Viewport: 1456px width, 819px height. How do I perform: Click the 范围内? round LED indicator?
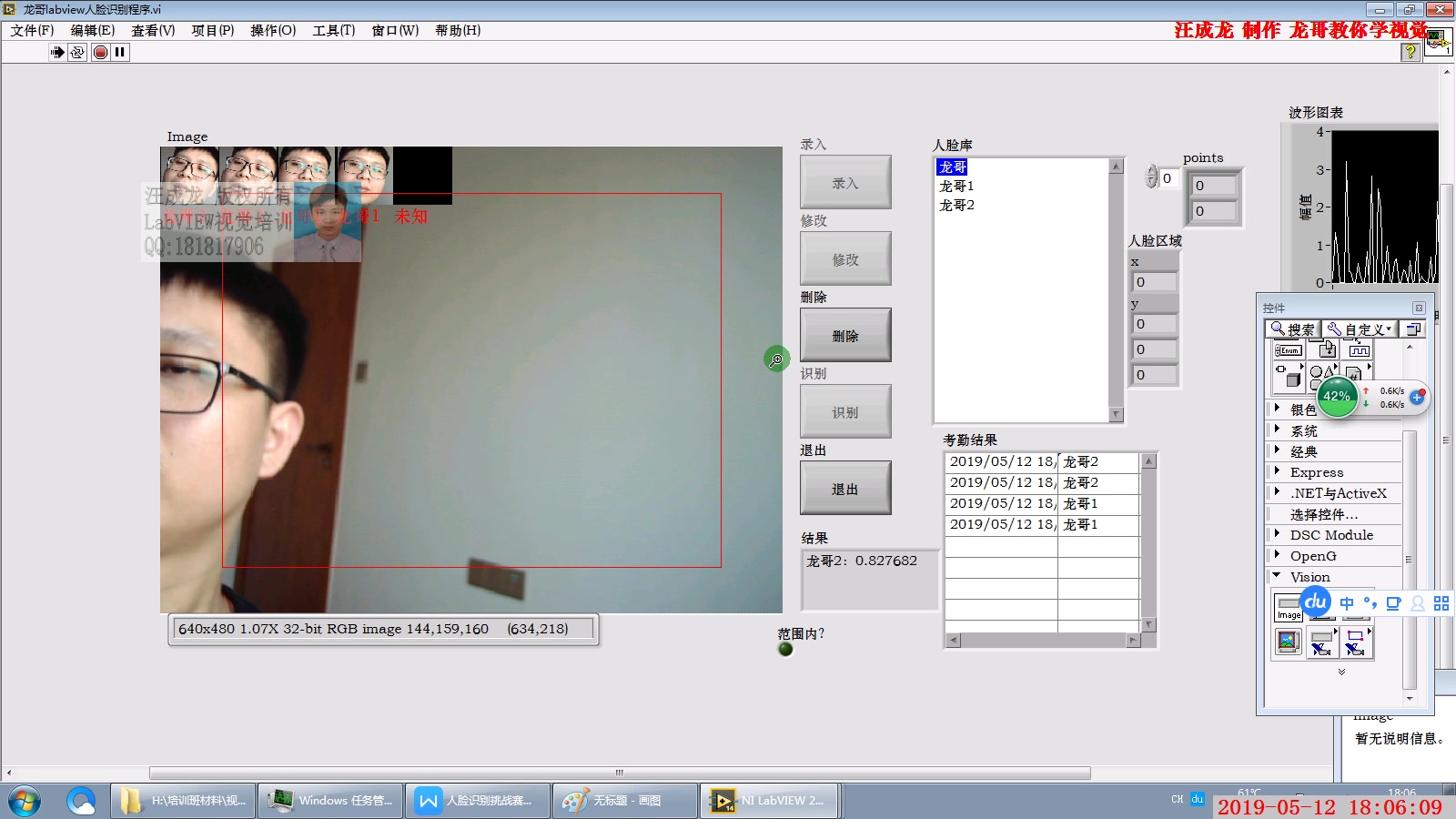coord(786,650)
